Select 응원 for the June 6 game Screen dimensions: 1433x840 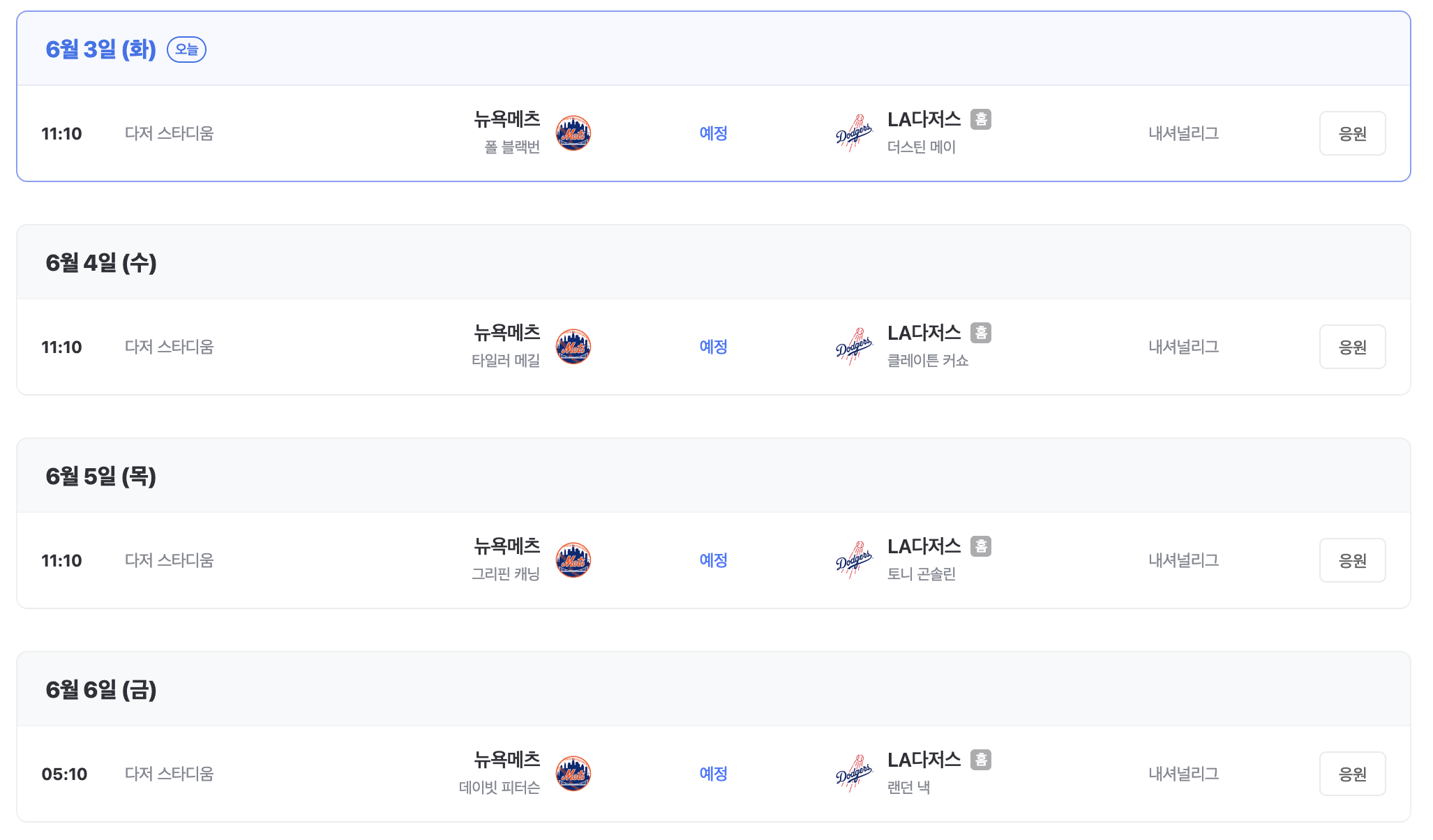(1352, 774)
